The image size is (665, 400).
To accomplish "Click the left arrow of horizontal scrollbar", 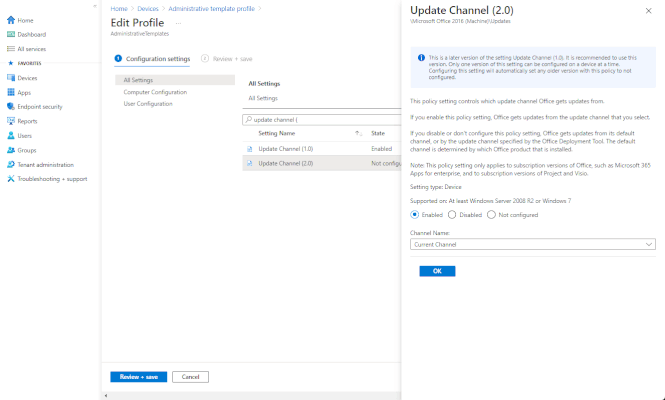I will (106, 396).
